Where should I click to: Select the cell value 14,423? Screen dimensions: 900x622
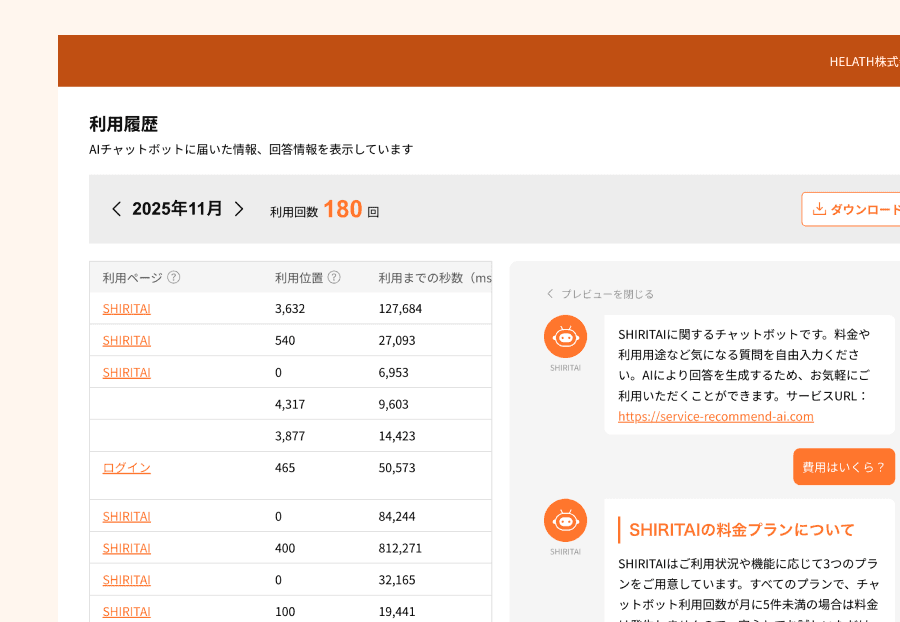pyautogui.click(x=397, y=436)
